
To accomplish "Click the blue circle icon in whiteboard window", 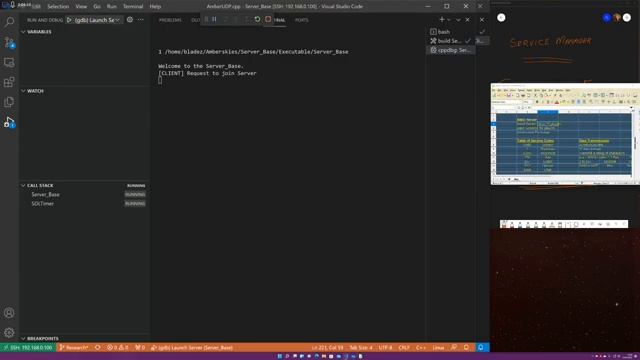I will click(607, 18).
